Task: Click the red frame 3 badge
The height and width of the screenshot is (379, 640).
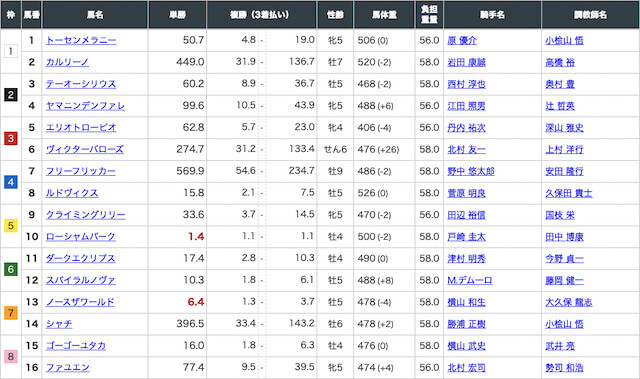Action: coord(11,139)
